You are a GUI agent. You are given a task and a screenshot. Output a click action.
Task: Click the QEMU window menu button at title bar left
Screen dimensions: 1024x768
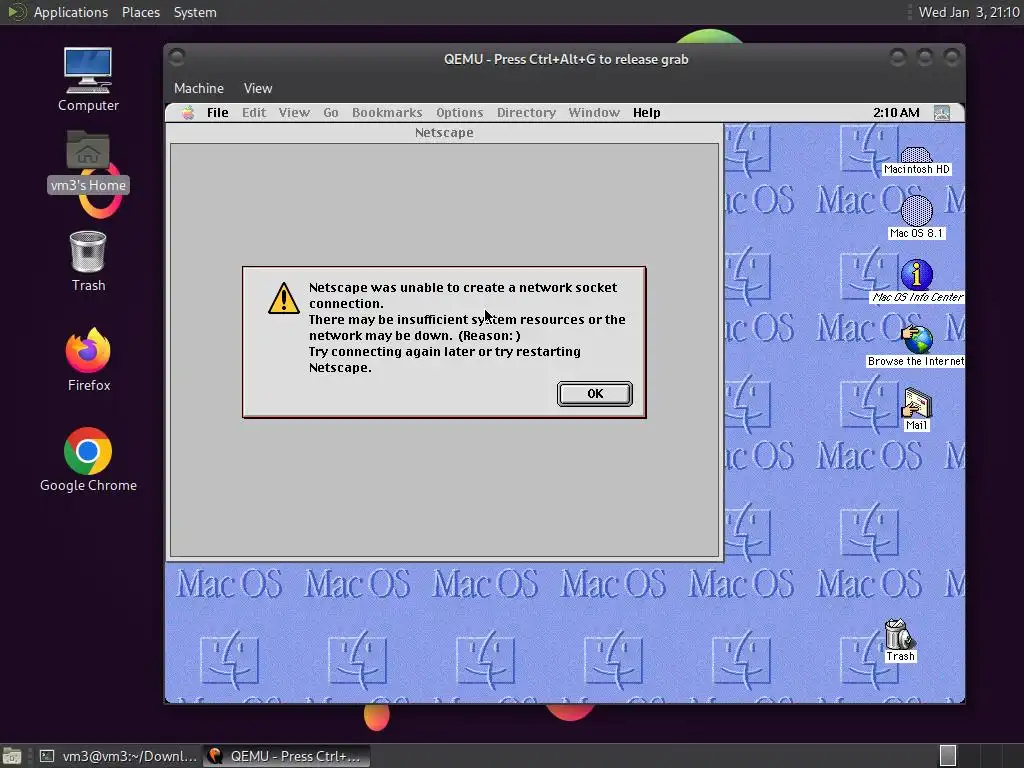point(176,58)
